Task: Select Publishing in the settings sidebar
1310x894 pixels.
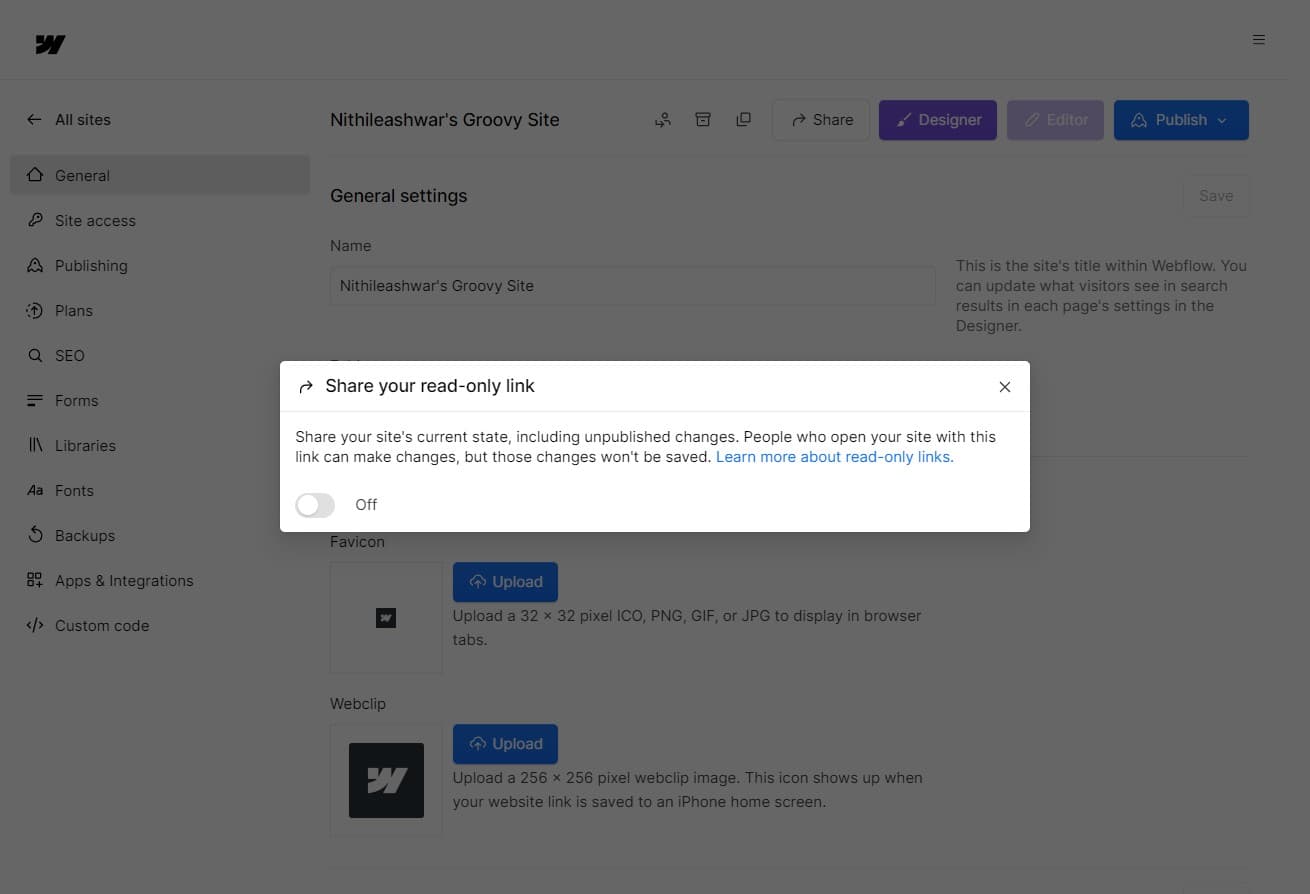Action: pos(91,265)
